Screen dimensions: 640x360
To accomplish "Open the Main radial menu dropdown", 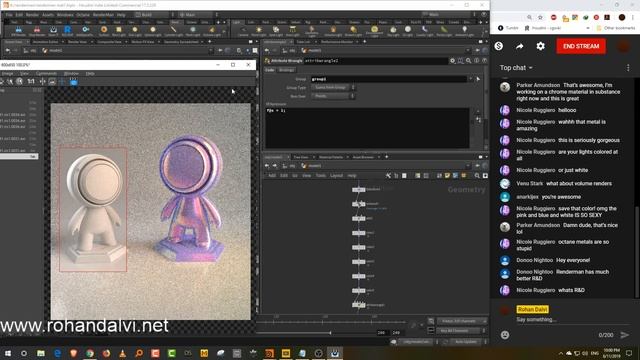I will click(x=197, y=15).
